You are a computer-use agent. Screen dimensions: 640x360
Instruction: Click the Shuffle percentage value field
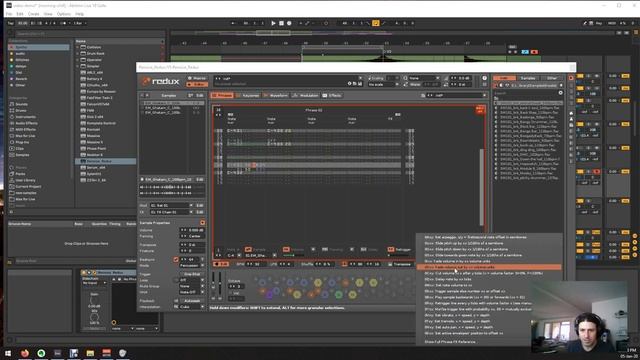click(x=325, y=264)
